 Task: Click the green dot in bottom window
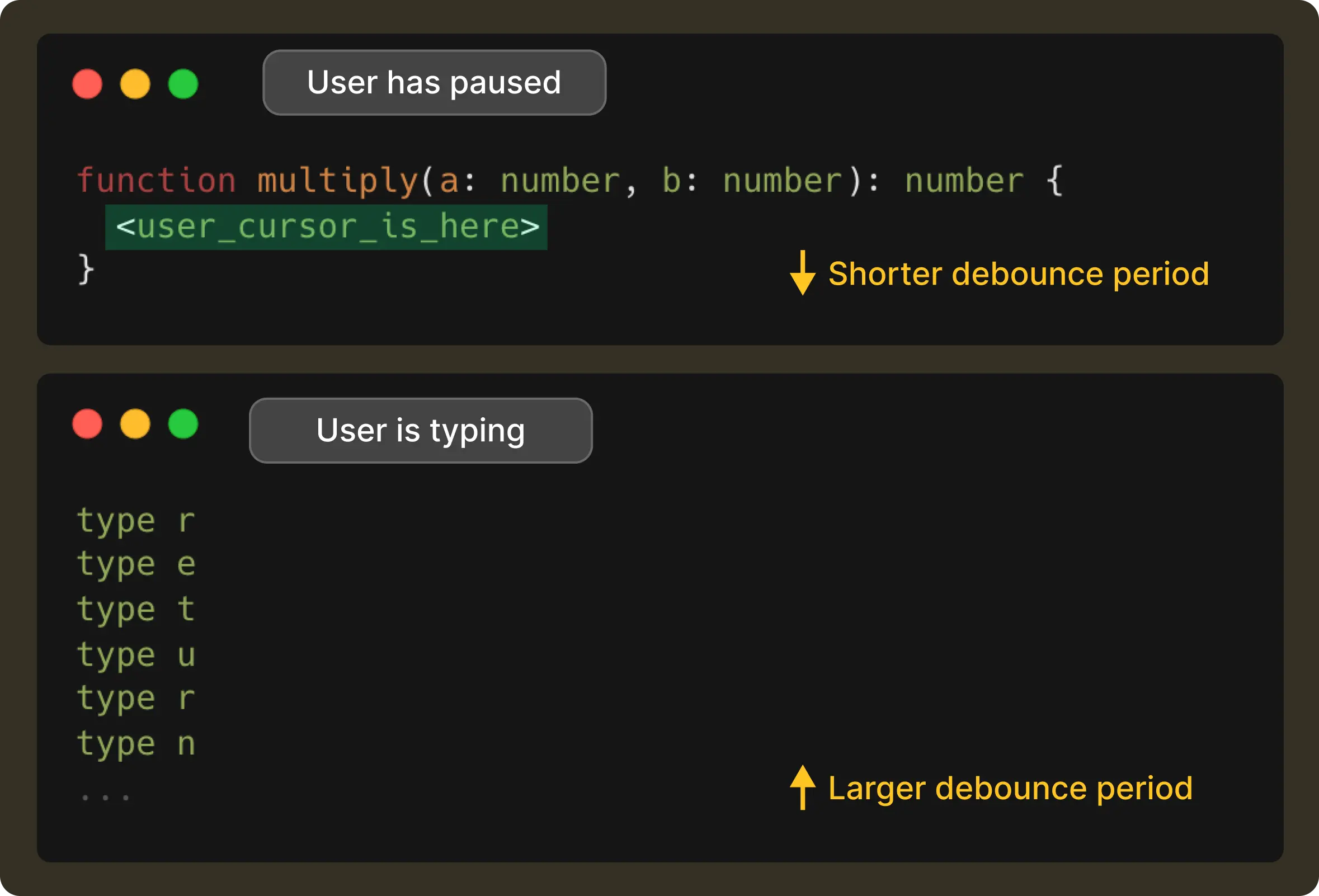pyautogui.click(x=183, y=424)
